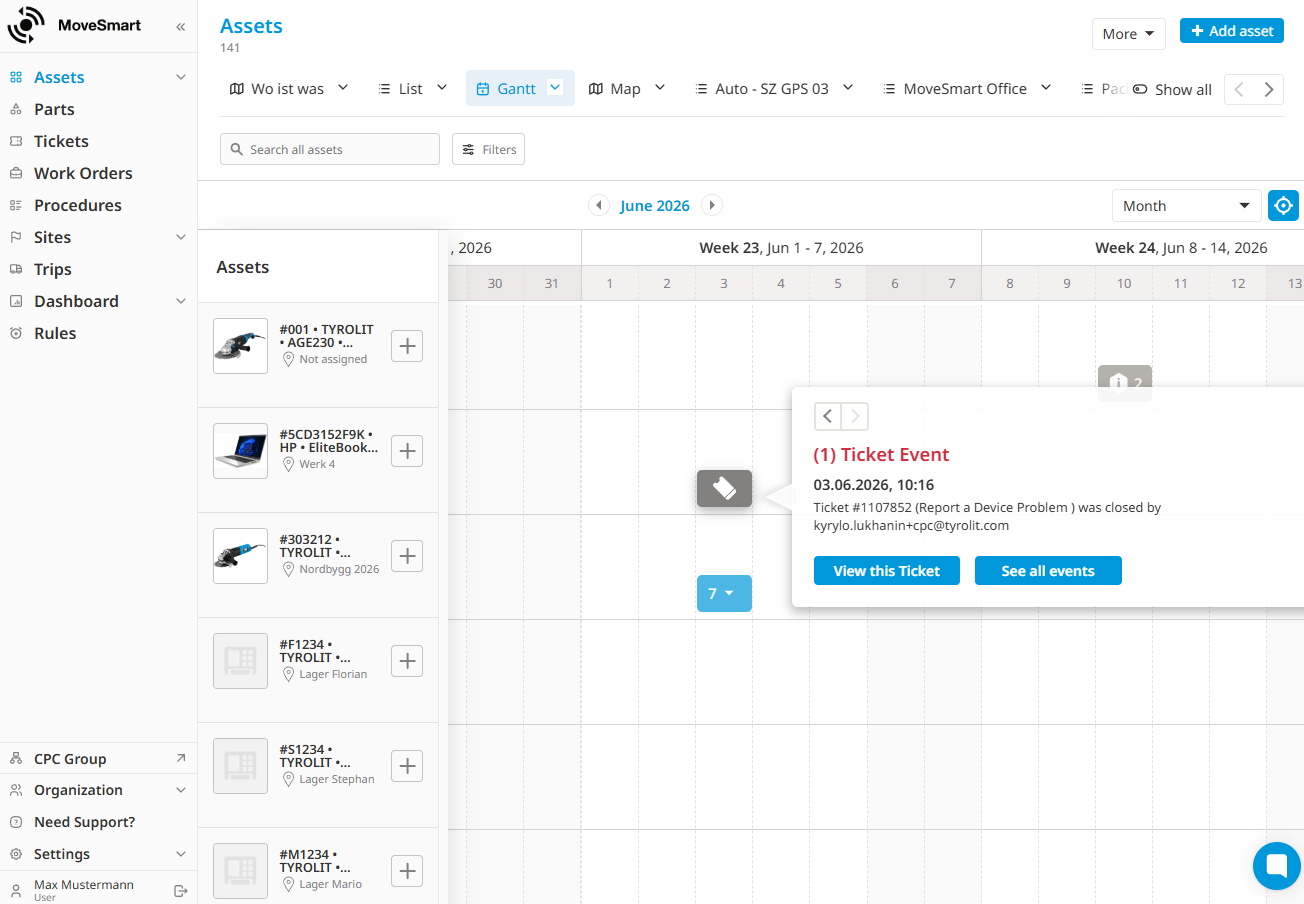Click the Add asset button
The image size is (1304, 904).
pos(1232,31)
